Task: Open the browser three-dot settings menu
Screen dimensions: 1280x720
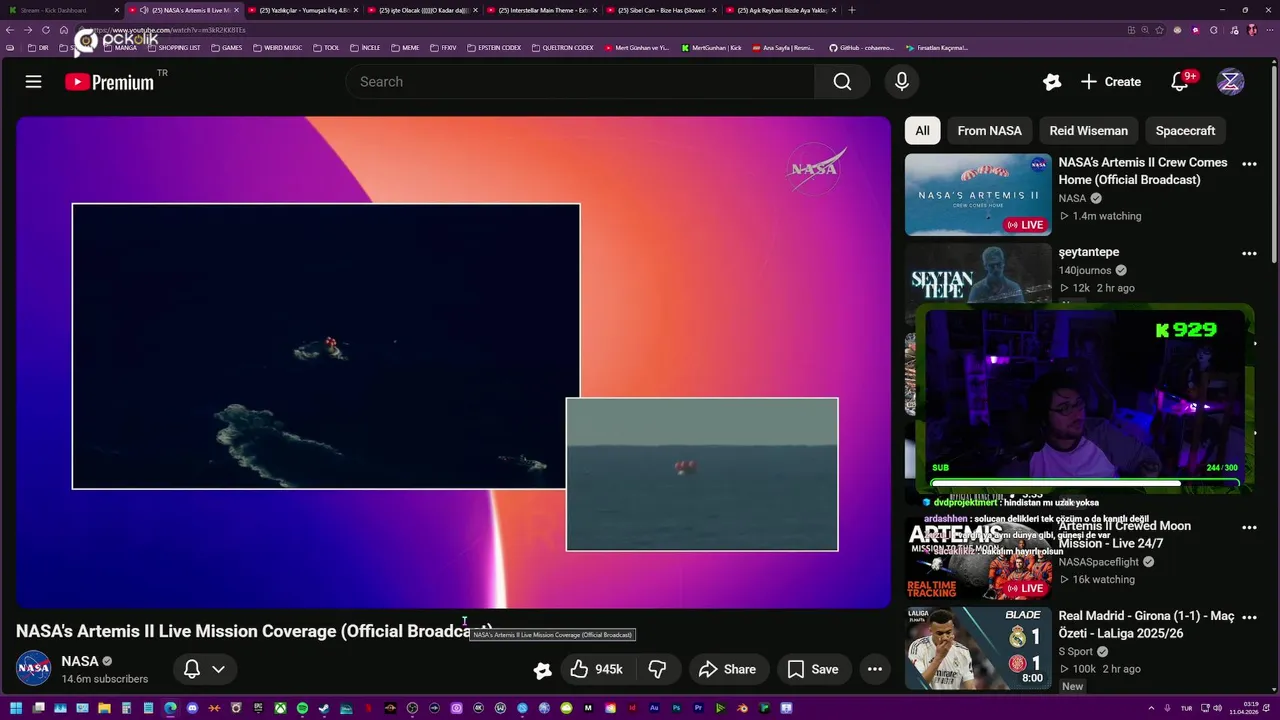Action: pos(1268,30)
